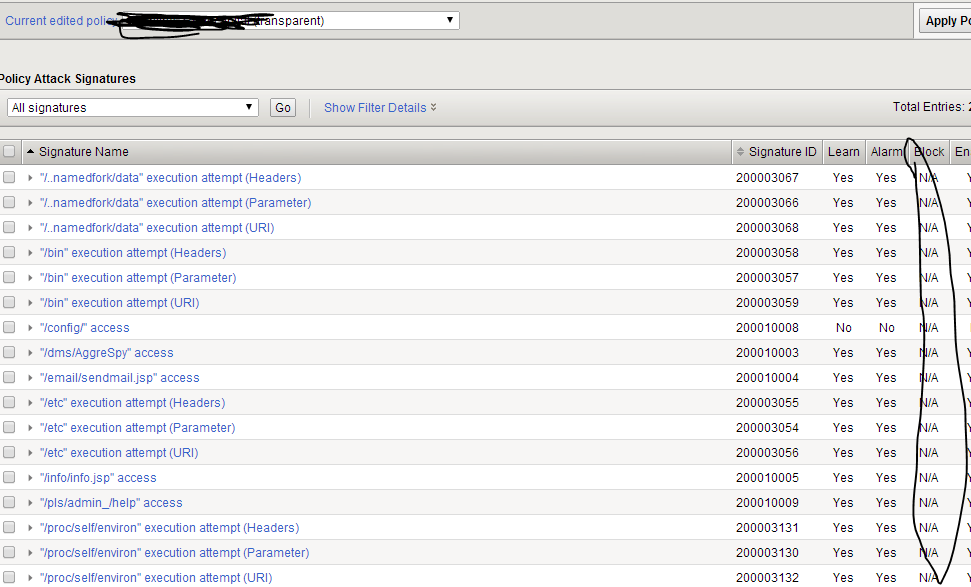Expand the "/proc/self/environ" (Parameter) row arrow

(30, 553)
